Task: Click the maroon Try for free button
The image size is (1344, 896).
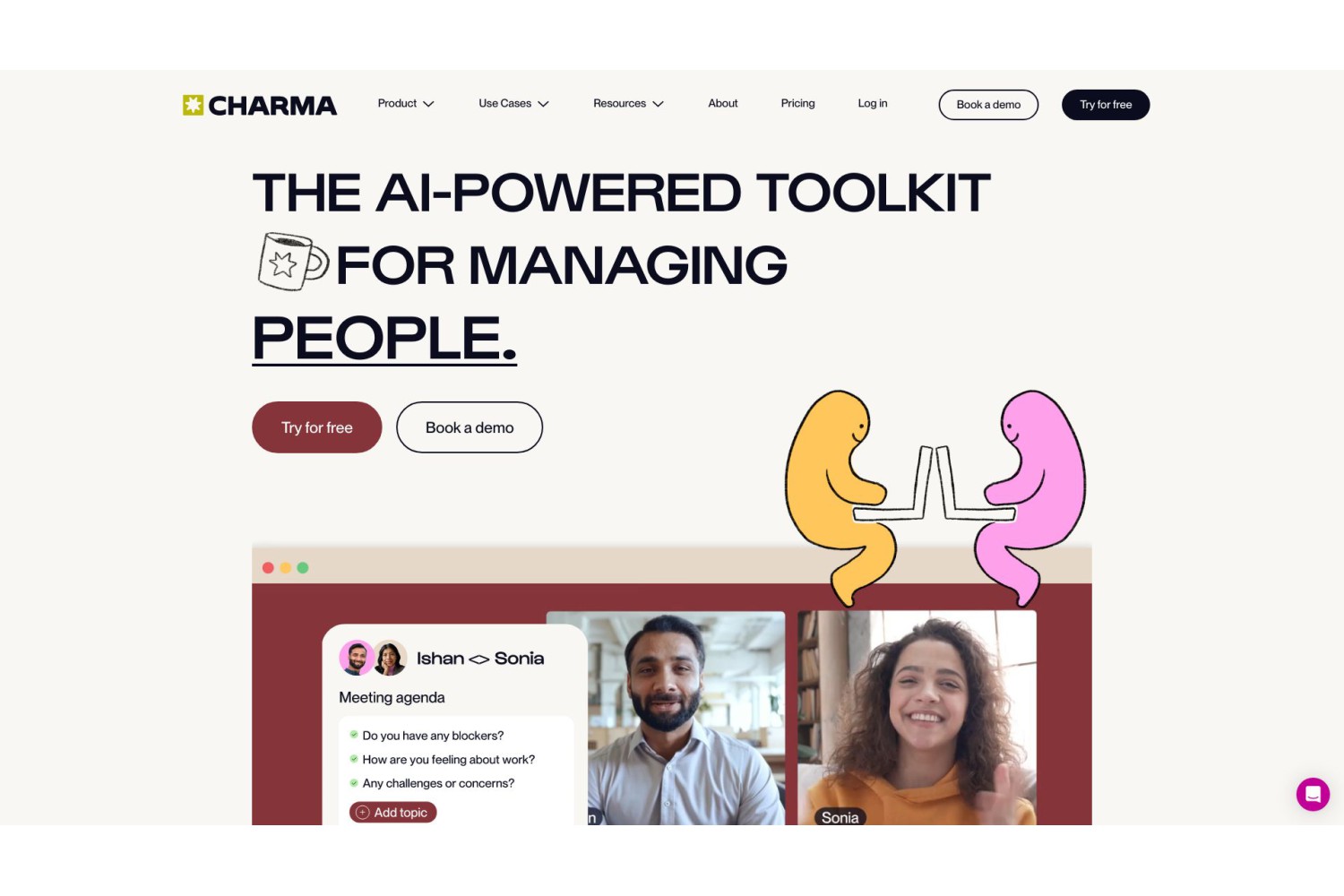Action: click(317, 427)
